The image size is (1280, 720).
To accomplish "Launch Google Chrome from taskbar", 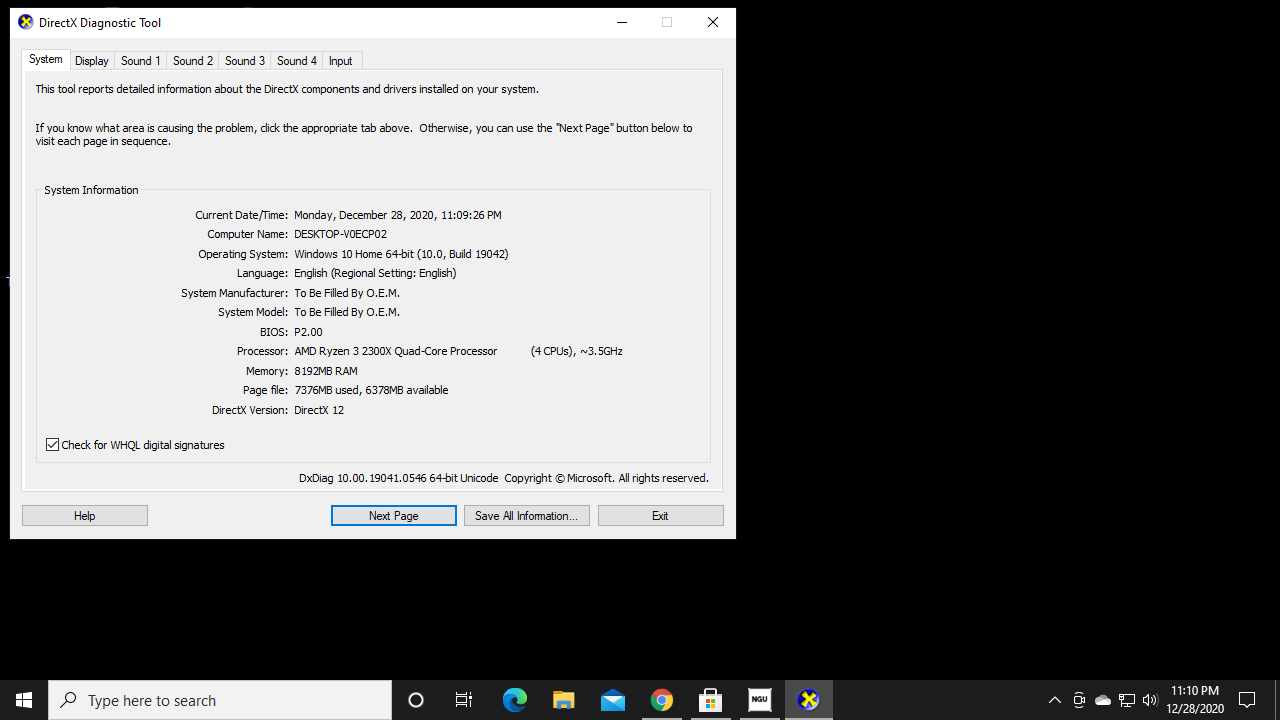I will (662, 700).
